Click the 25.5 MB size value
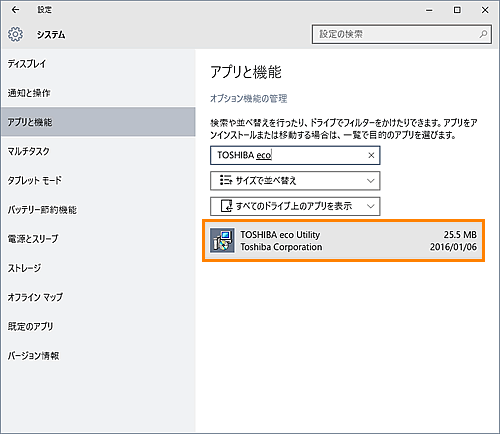500x434 pixels. point(460,235)
